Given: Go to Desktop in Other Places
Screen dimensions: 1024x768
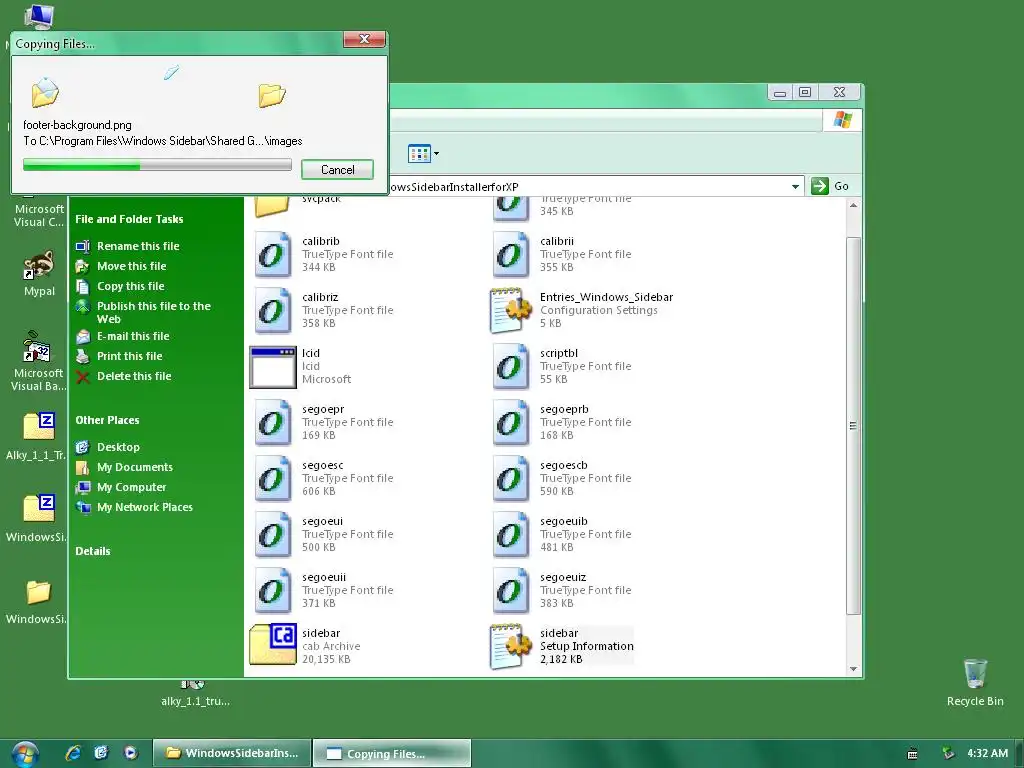Looking at the screenshot, I should (x=118, y=447).
